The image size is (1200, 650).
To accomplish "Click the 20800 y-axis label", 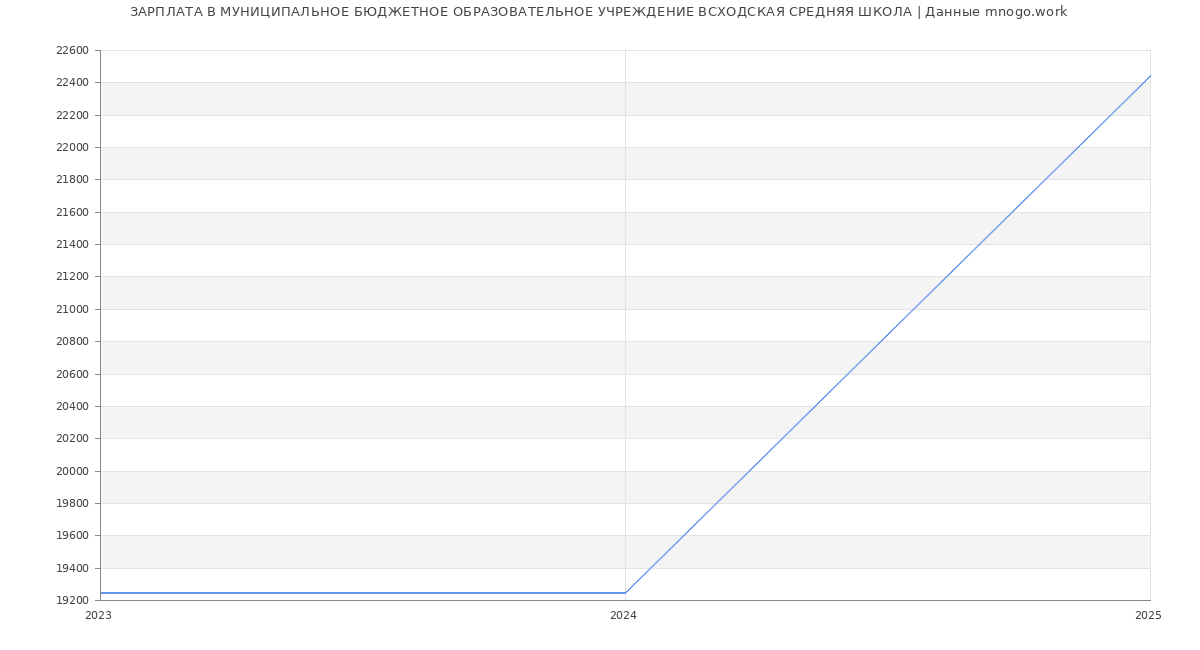I will [72, 342].
